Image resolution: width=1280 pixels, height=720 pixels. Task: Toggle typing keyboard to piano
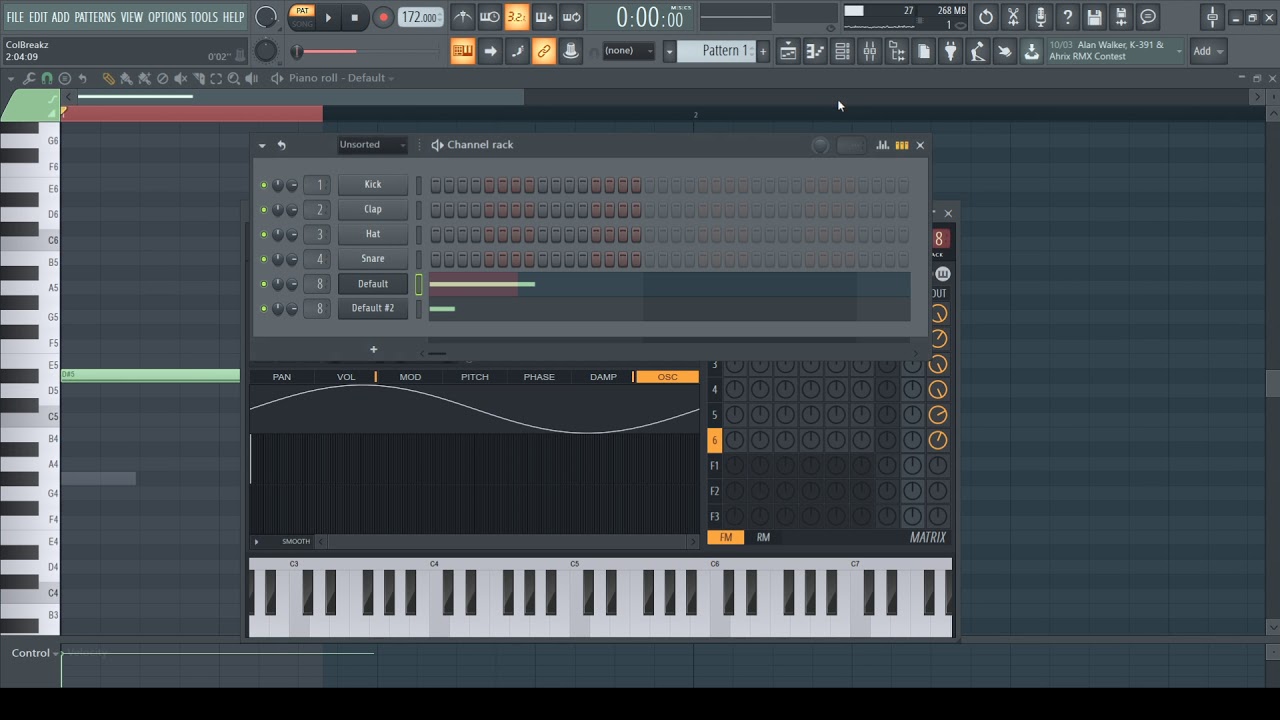click(x=462, y=51)
